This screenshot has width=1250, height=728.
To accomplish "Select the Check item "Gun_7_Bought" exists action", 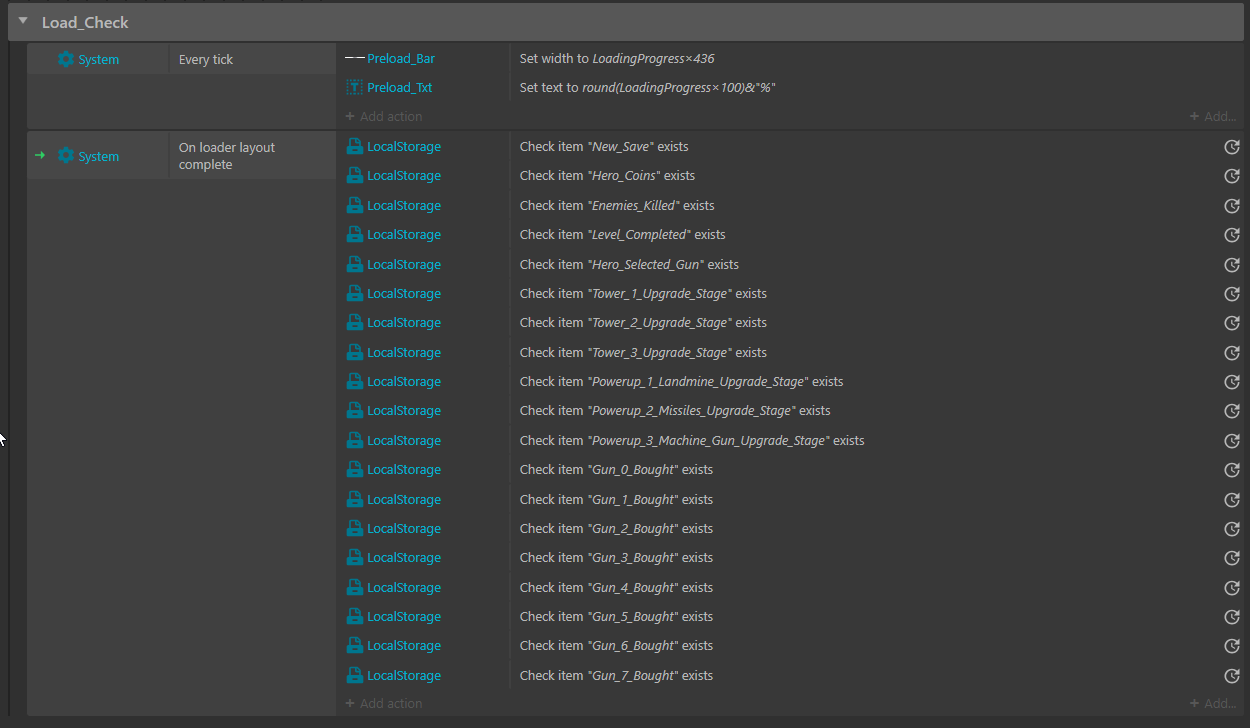I will pos(616,675).
